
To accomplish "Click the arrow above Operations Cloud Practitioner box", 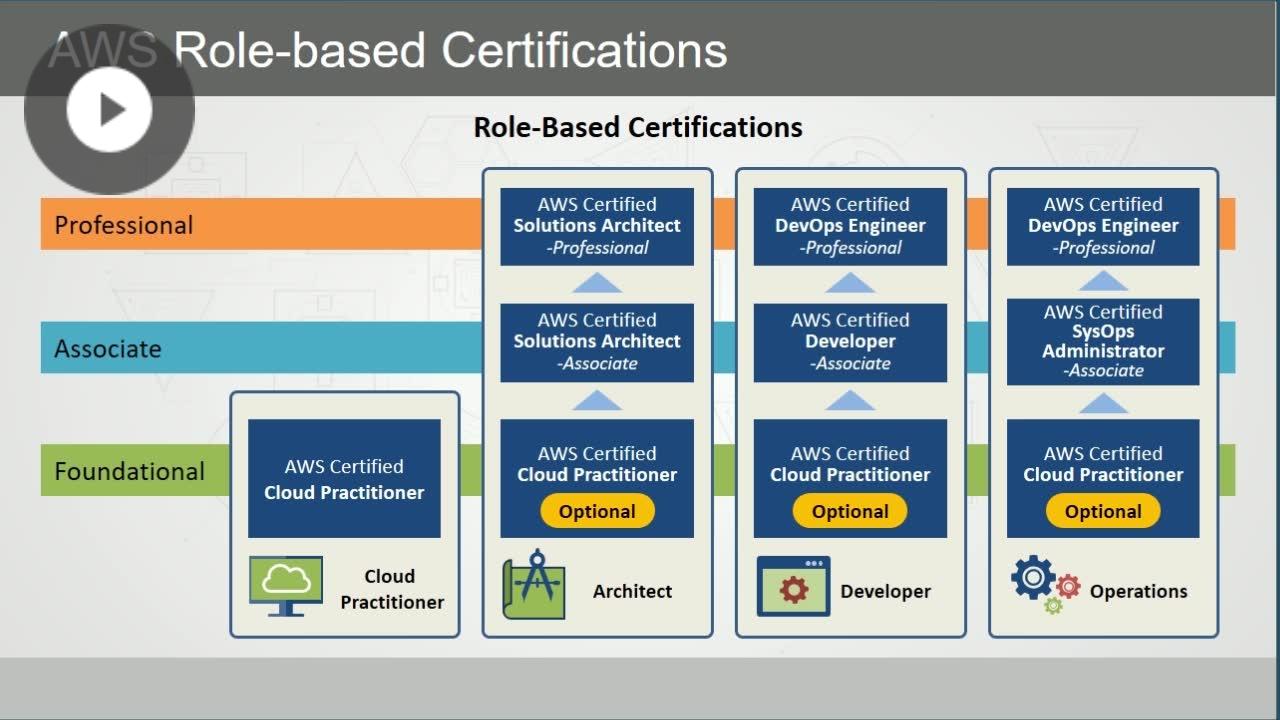I will [1103, 402].
